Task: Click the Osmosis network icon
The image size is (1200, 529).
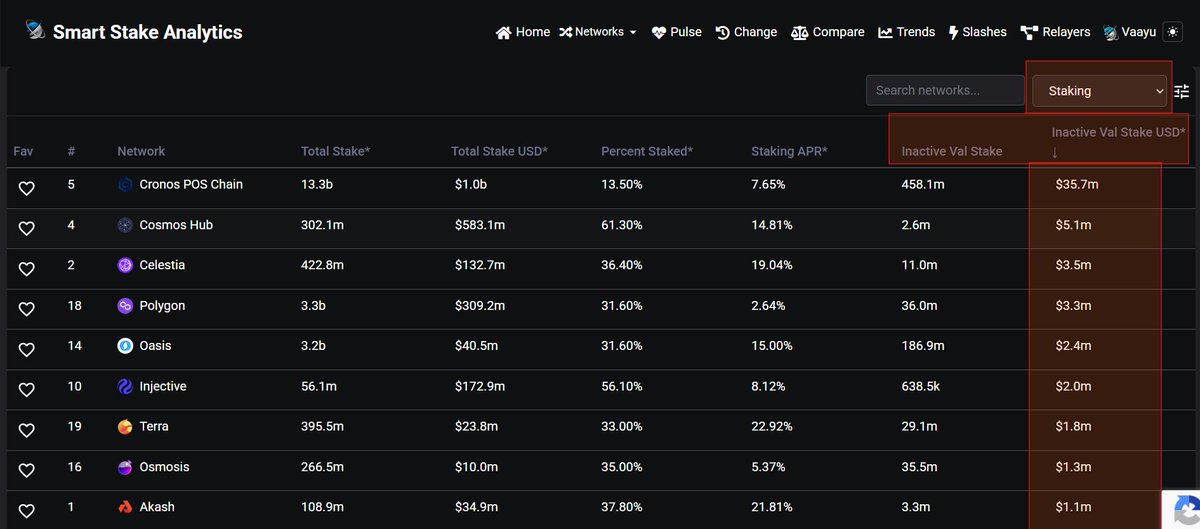Action: coord(125,467)
